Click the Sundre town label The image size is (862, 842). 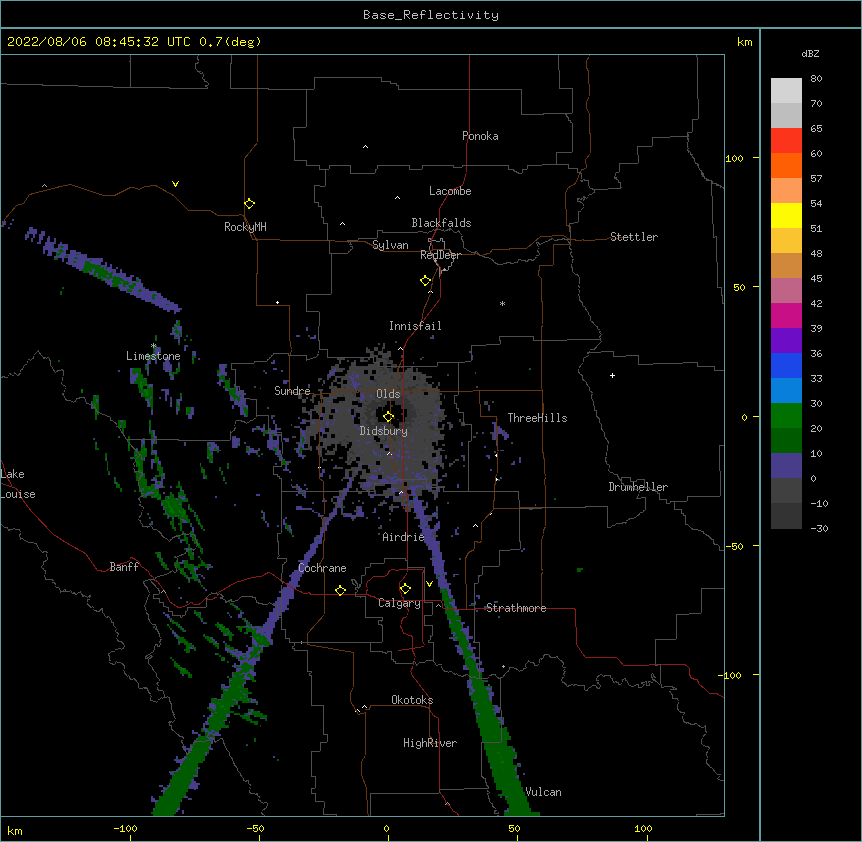point(292,391)
